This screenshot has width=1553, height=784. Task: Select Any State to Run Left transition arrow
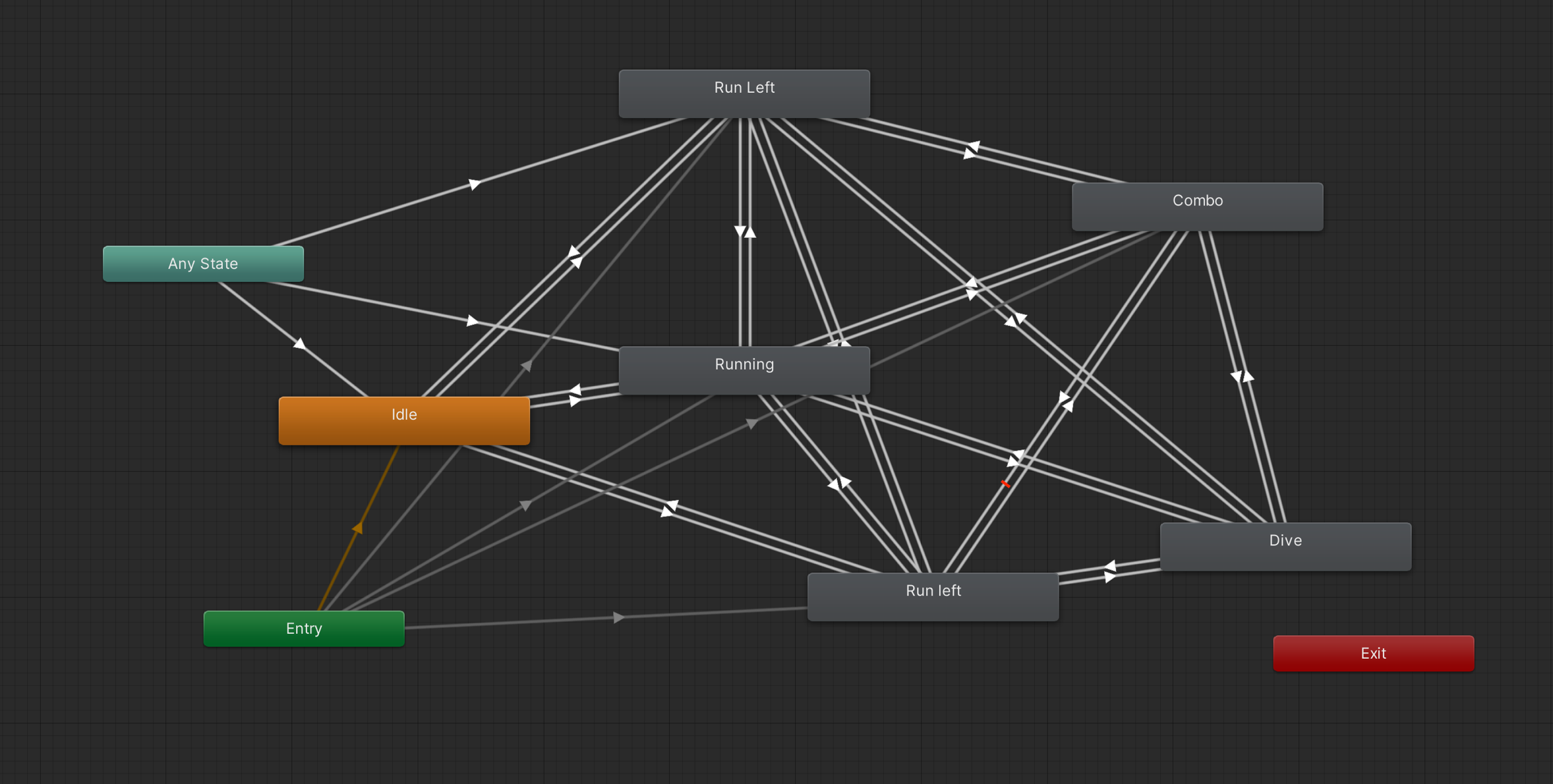[474, 184]
